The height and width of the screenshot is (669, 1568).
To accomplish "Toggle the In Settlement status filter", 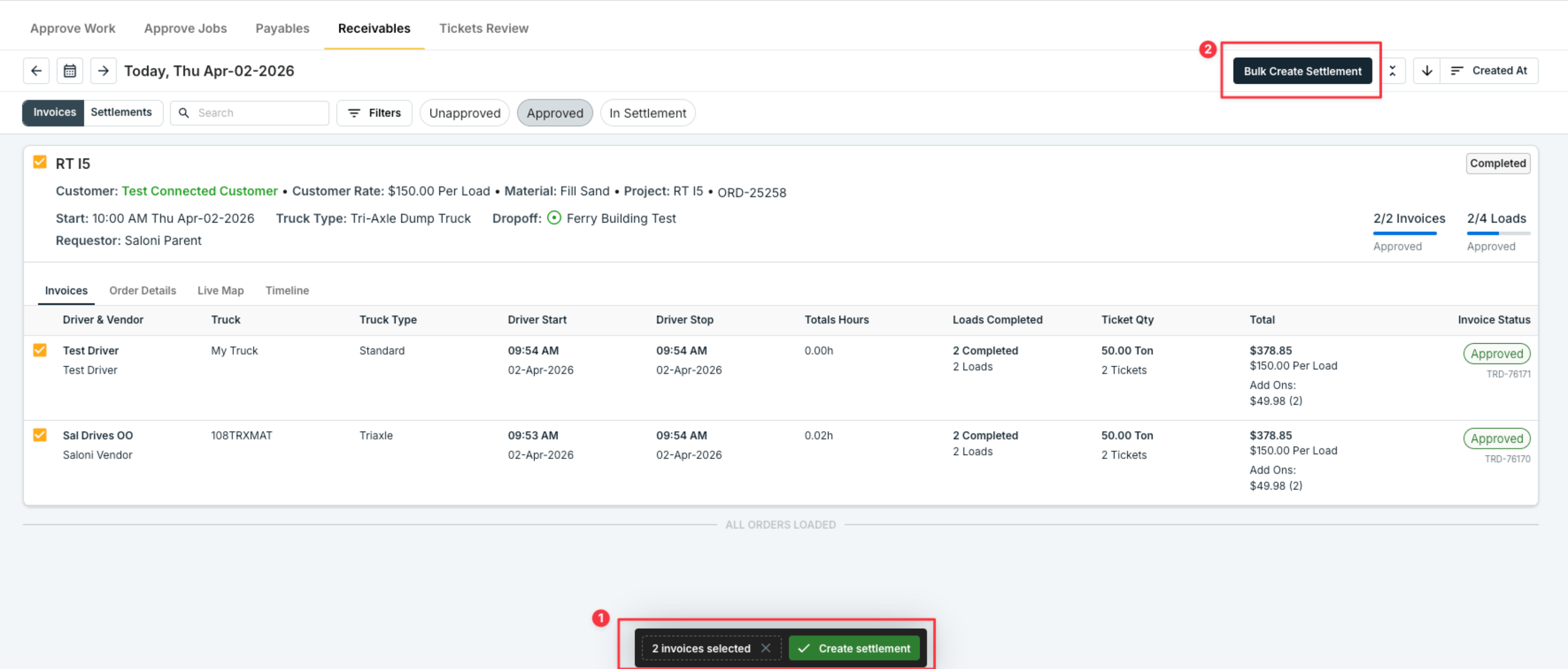I will (x=647, y=113).
